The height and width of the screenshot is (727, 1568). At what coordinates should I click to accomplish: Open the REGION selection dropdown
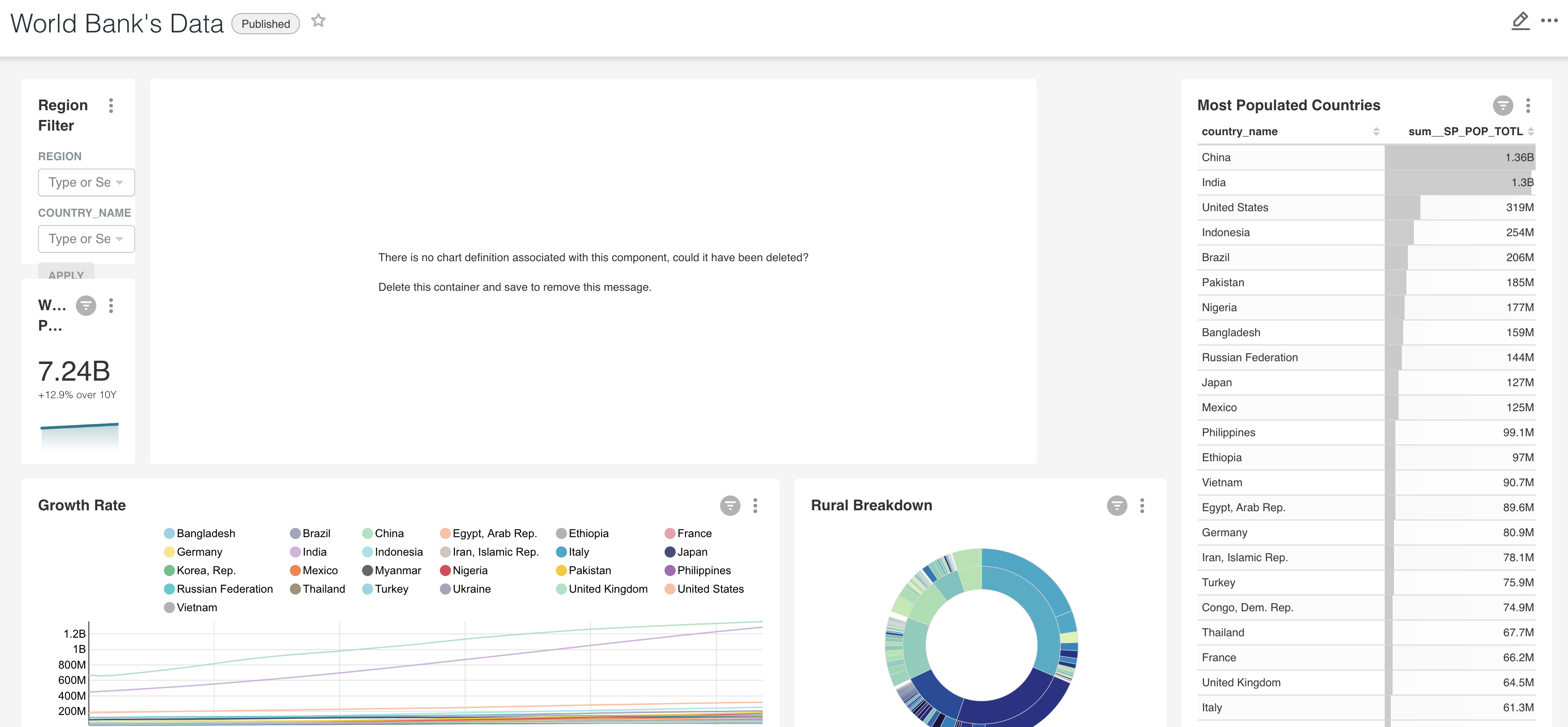pos(86,182)
